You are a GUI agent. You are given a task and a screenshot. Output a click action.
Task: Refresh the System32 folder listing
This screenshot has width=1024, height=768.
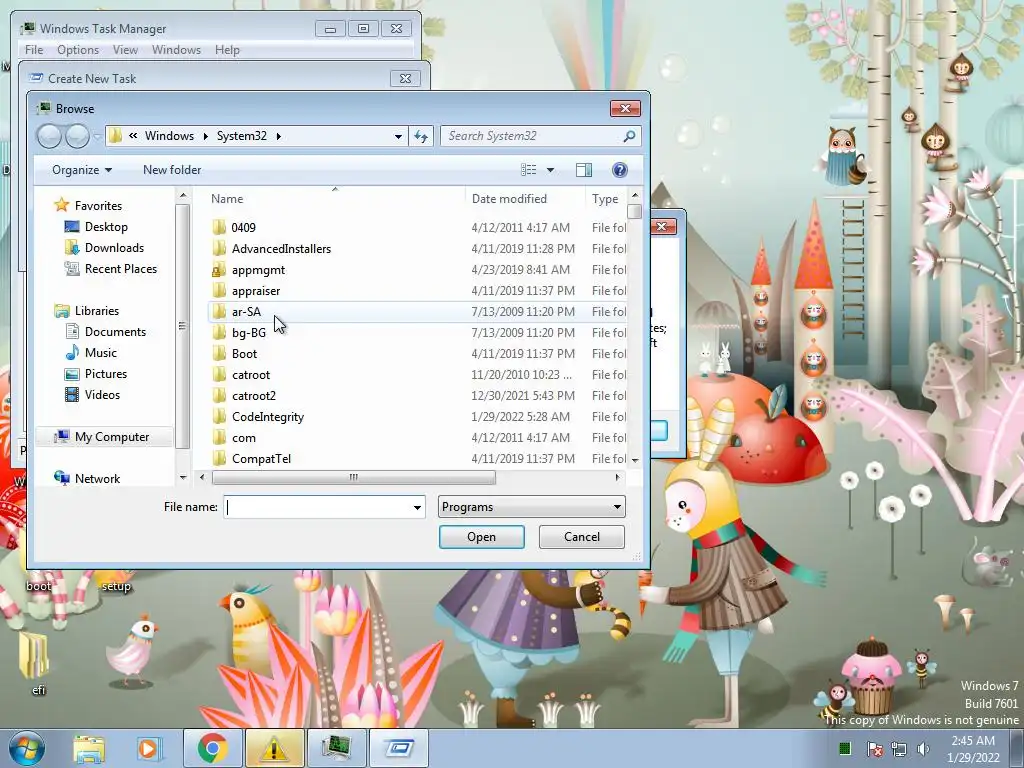[421, 136]
